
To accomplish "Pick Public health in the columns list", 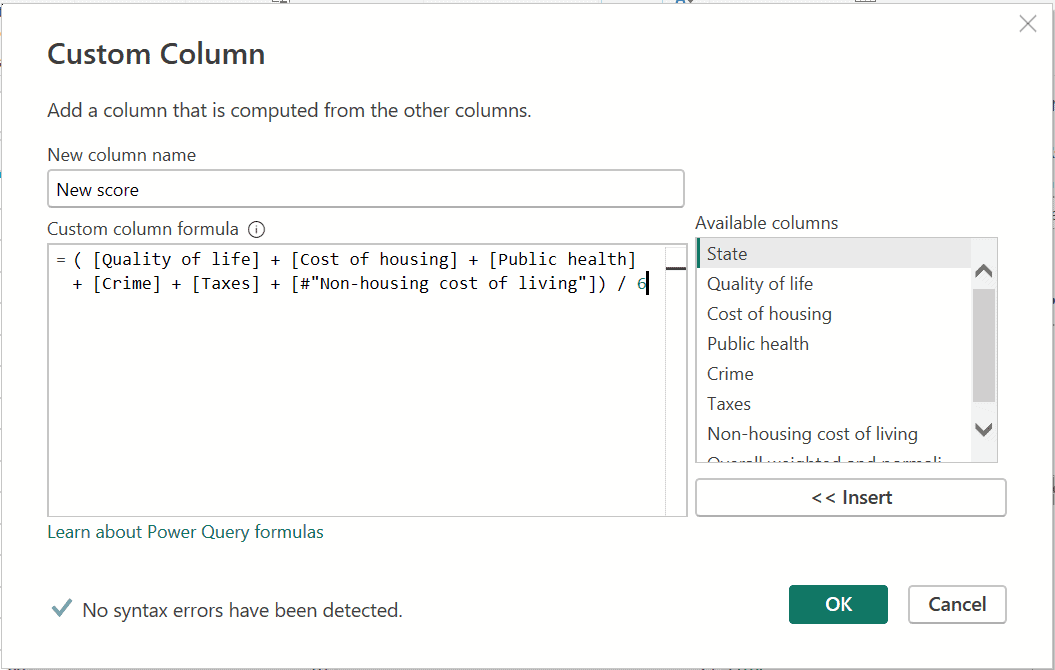I will tap(758, 344).
